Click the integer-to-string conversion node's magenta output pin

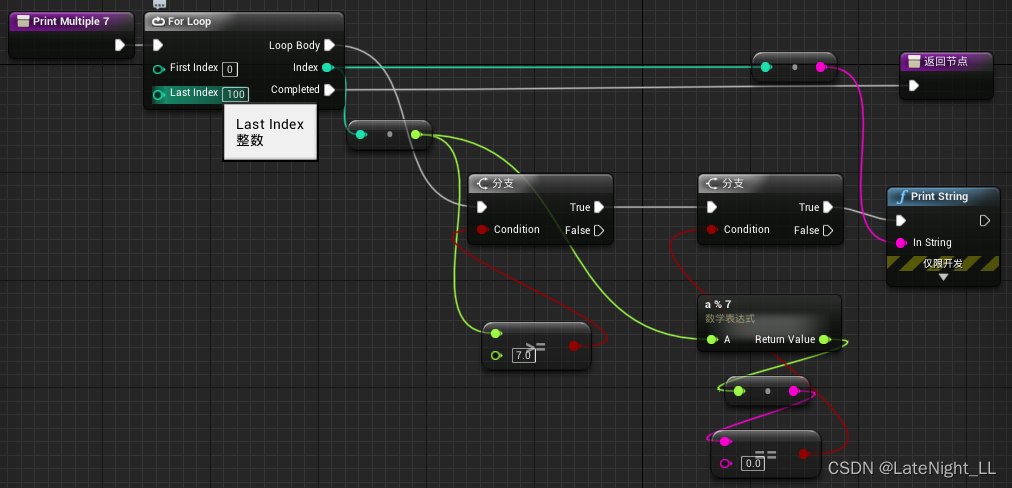click(x=821, y=66)
